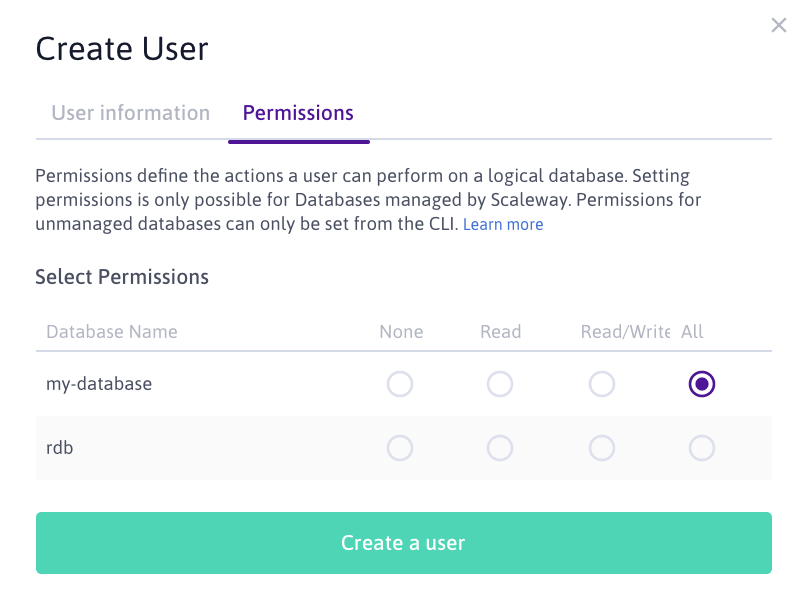The image size is (806, 598).
Task: Open the Permissions tab
Action: click(x=298, y=113)
